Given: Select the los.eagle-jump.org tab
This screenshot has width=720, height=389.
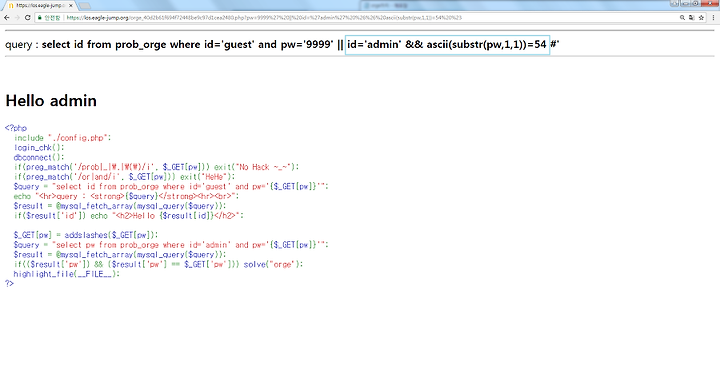Looking at the screenshot, I should tap(40, 6).
